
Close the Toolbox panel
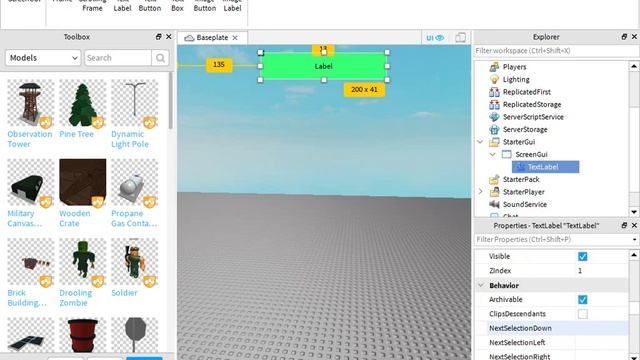tap(169, 37)
